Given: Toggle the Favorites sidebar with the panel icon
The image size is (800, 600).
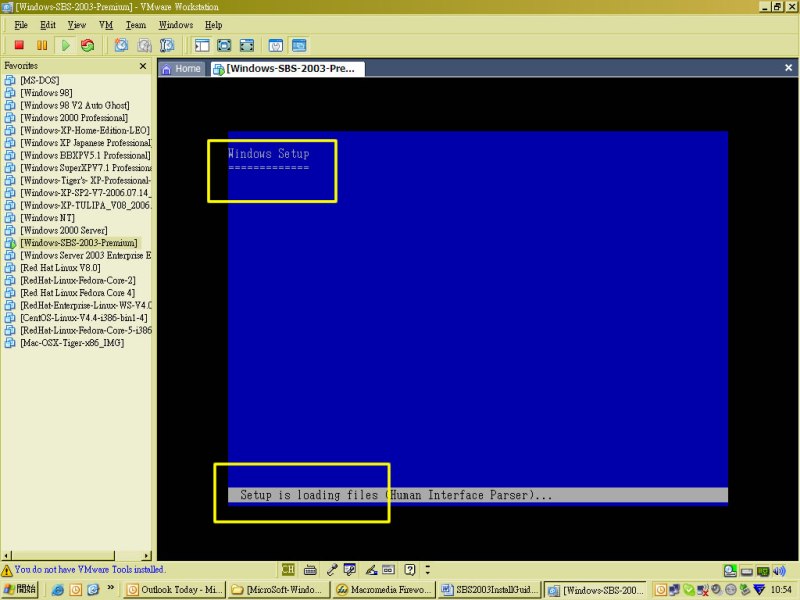Looking at the screenshot, I should tap(202, 45).
